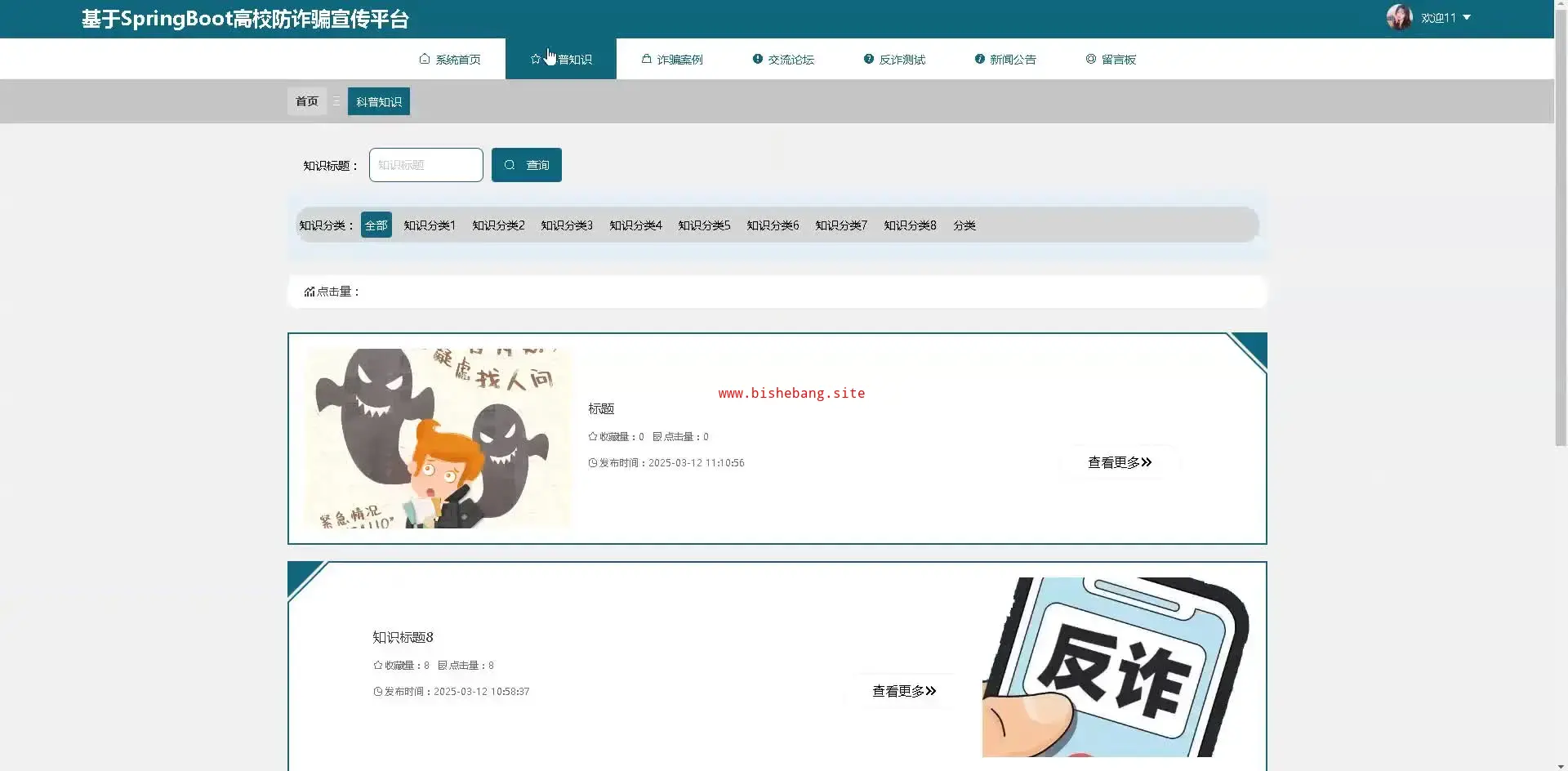Focus the 知识标题 search input
Image resolution: width=1568 pixels, height=771 pixels.
[426, 165]
